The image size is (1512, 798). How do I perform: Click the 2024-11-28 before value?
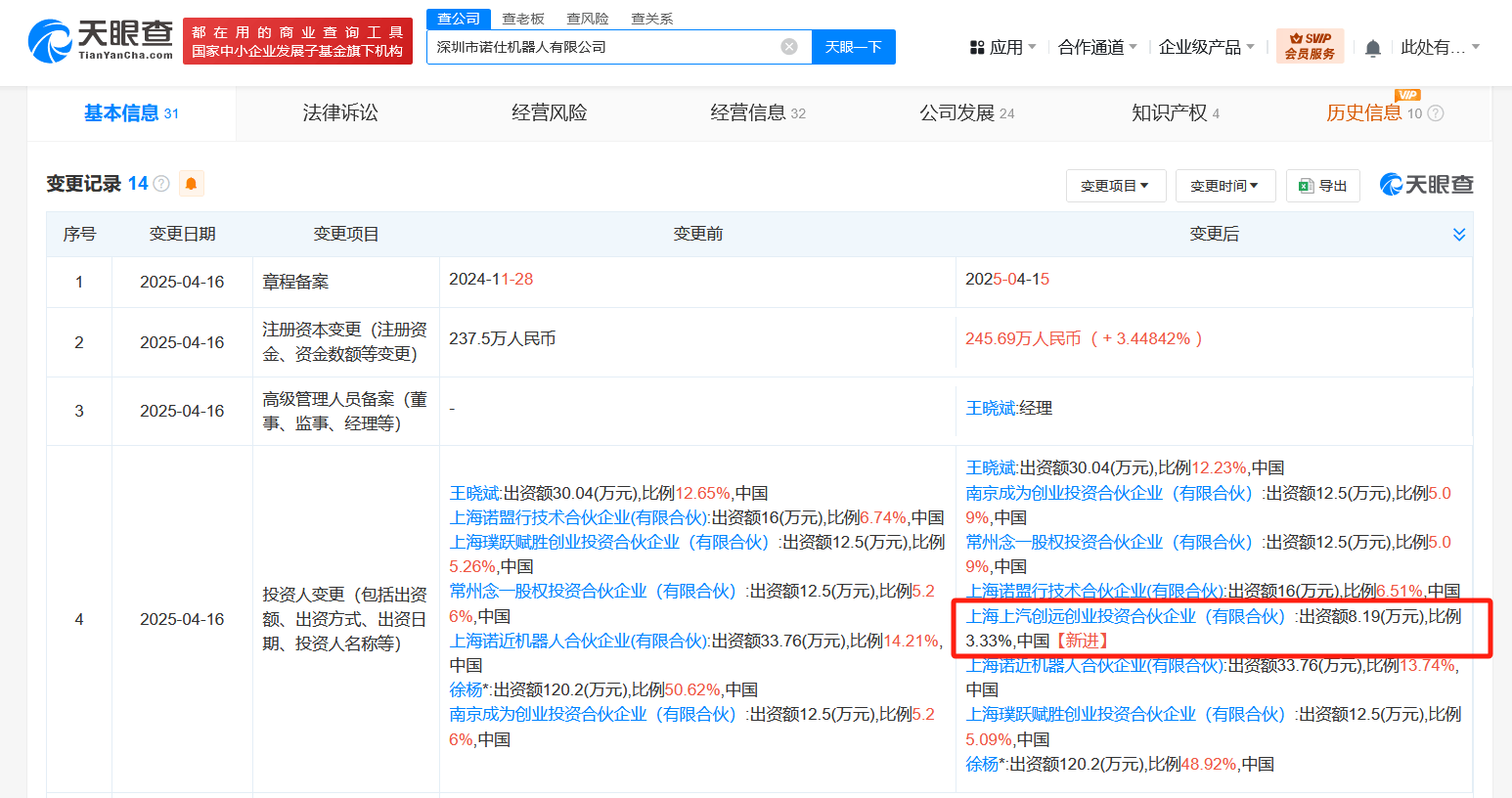[491, 280]
